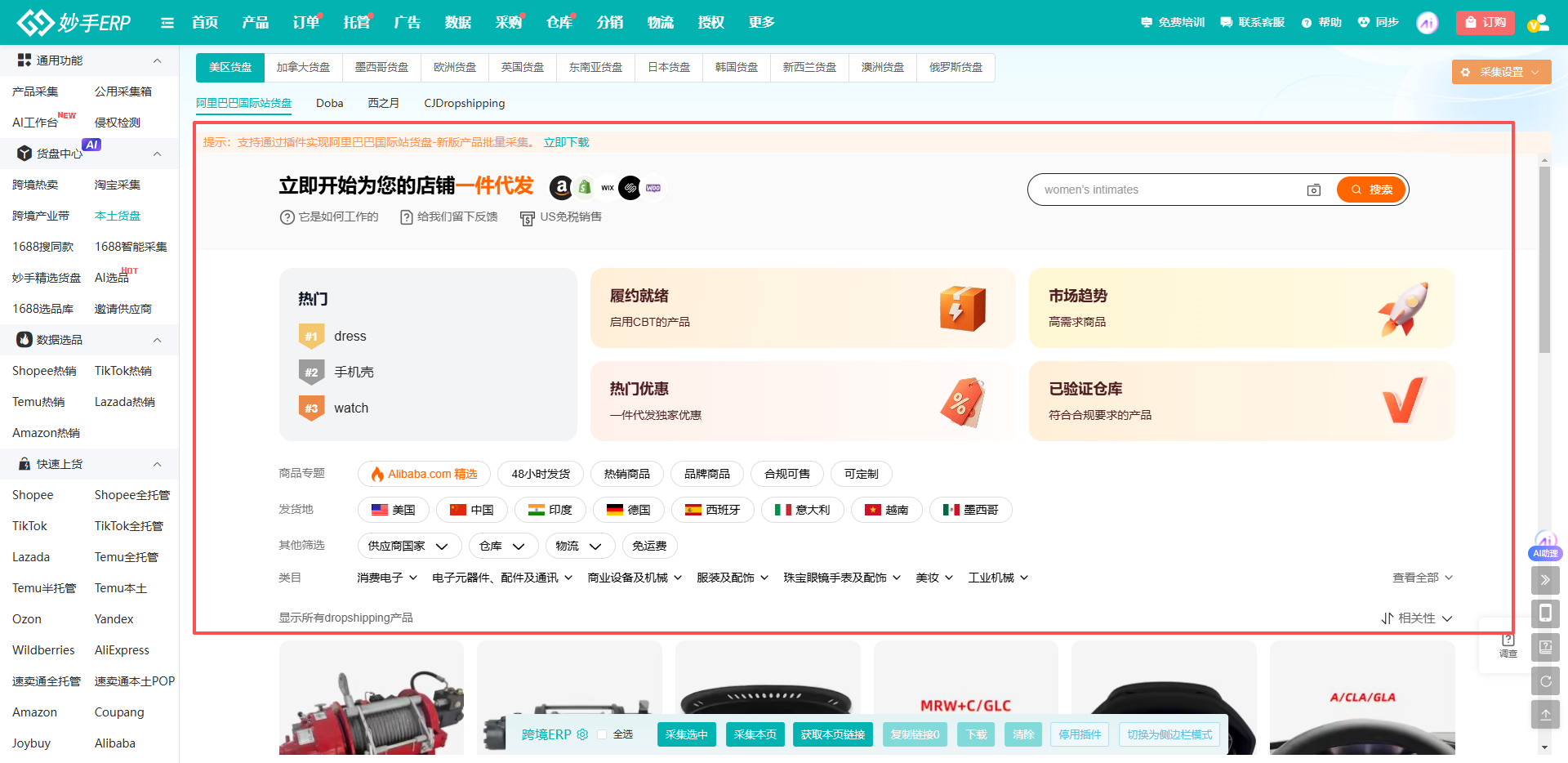Toggle the 免运费 free shipping filter

[649, 546]
